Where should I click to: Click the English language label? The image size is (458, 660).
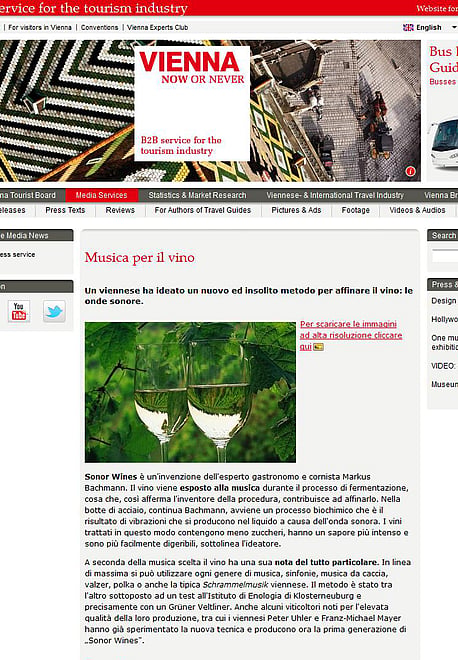(429, 27)
